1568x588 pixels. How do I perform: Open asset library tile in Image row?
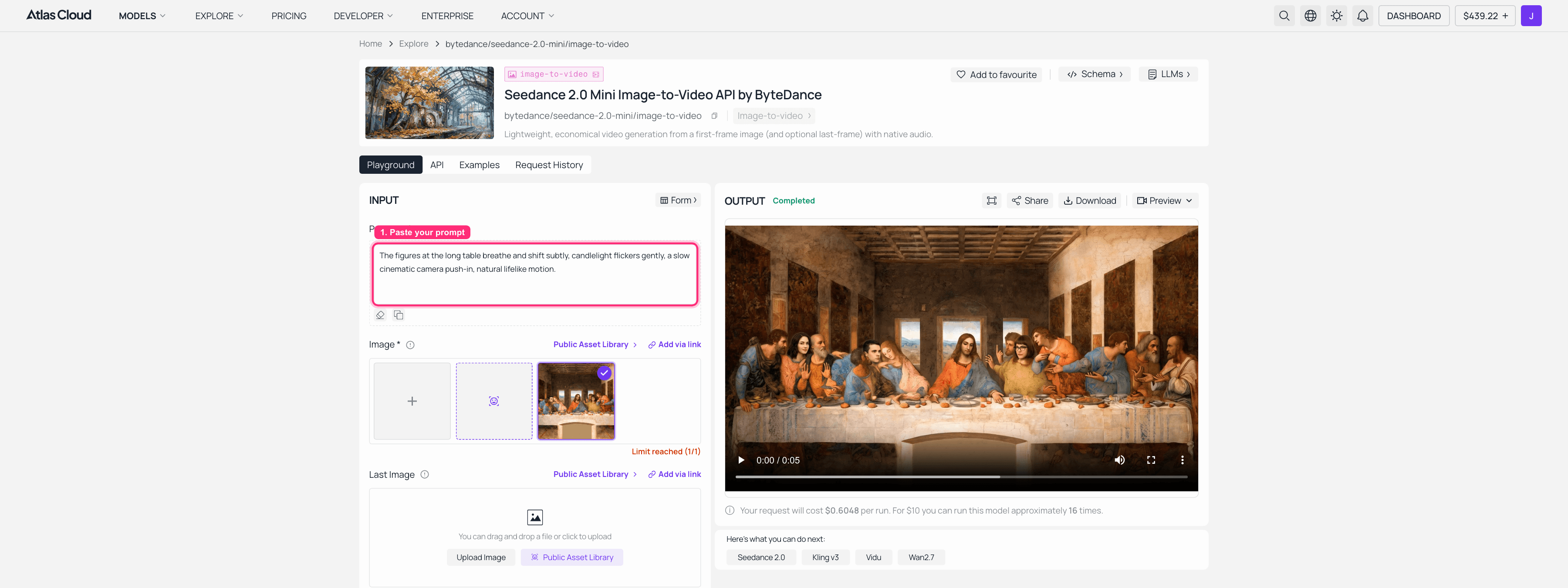(x=493, y=401)
